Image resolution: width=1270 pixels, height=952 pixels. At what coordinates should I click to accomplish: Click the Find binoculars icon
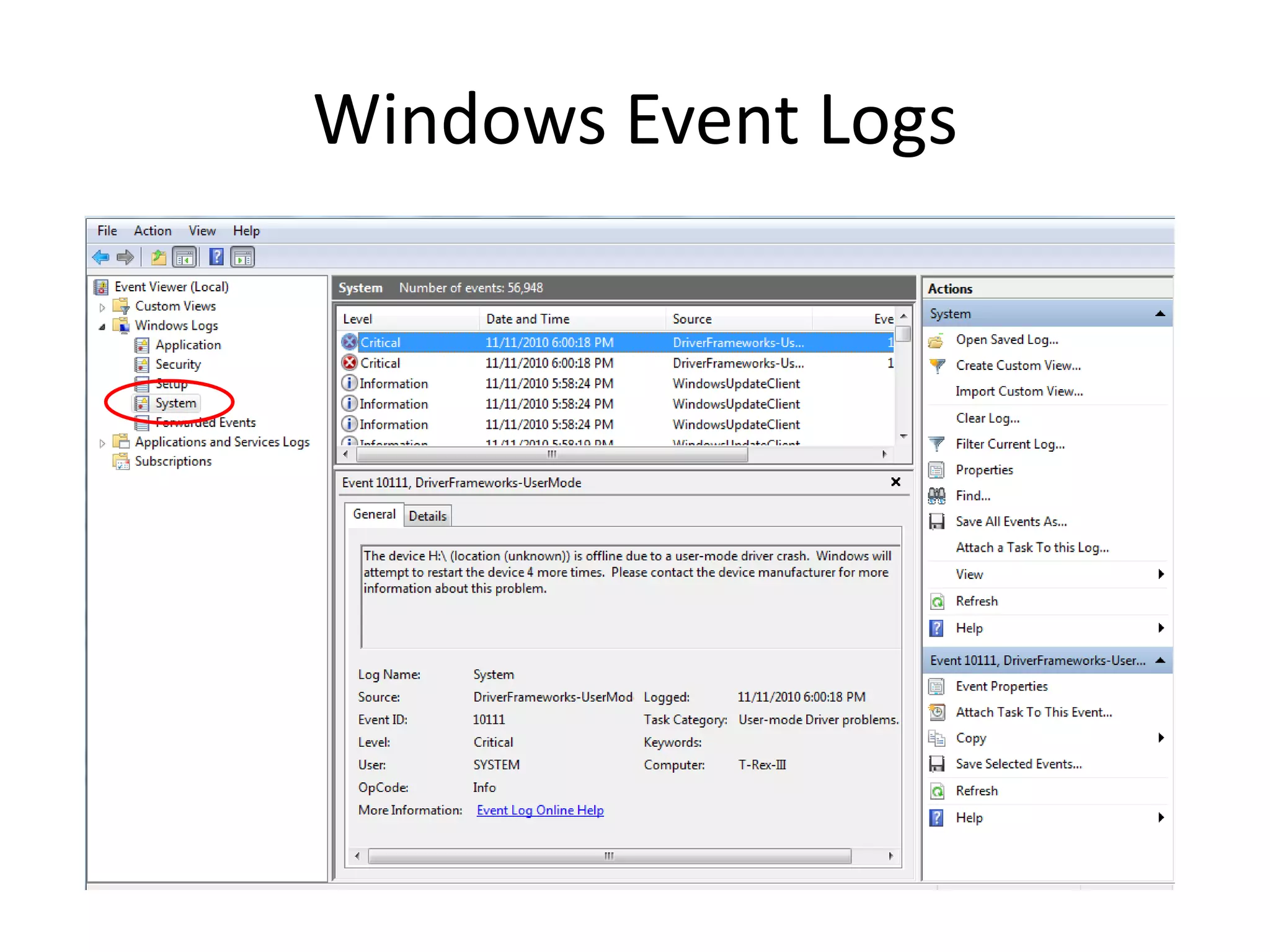click(x=936, y=496)
